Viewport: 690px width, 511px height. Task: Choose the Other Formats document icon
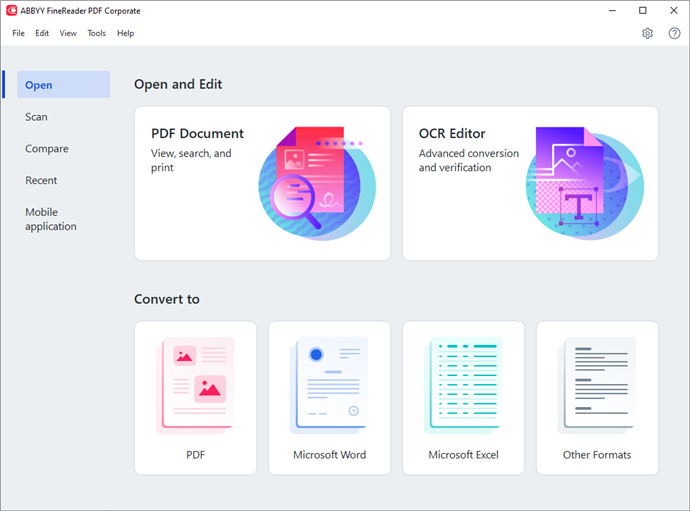click(x=597, y=386)
